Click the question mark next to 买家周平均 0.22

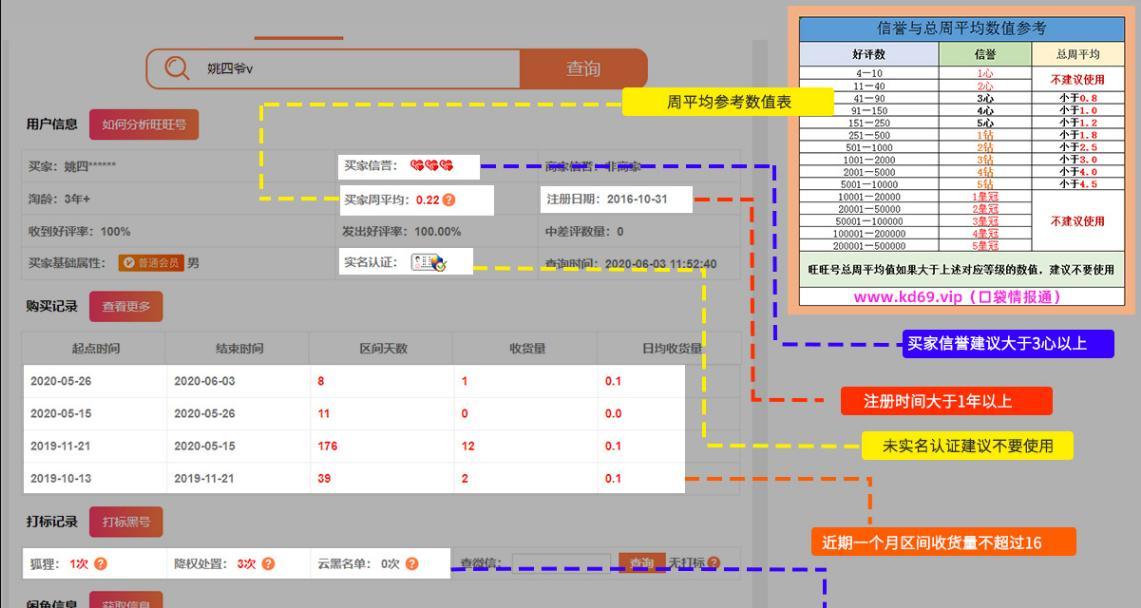tap(449, 200)
